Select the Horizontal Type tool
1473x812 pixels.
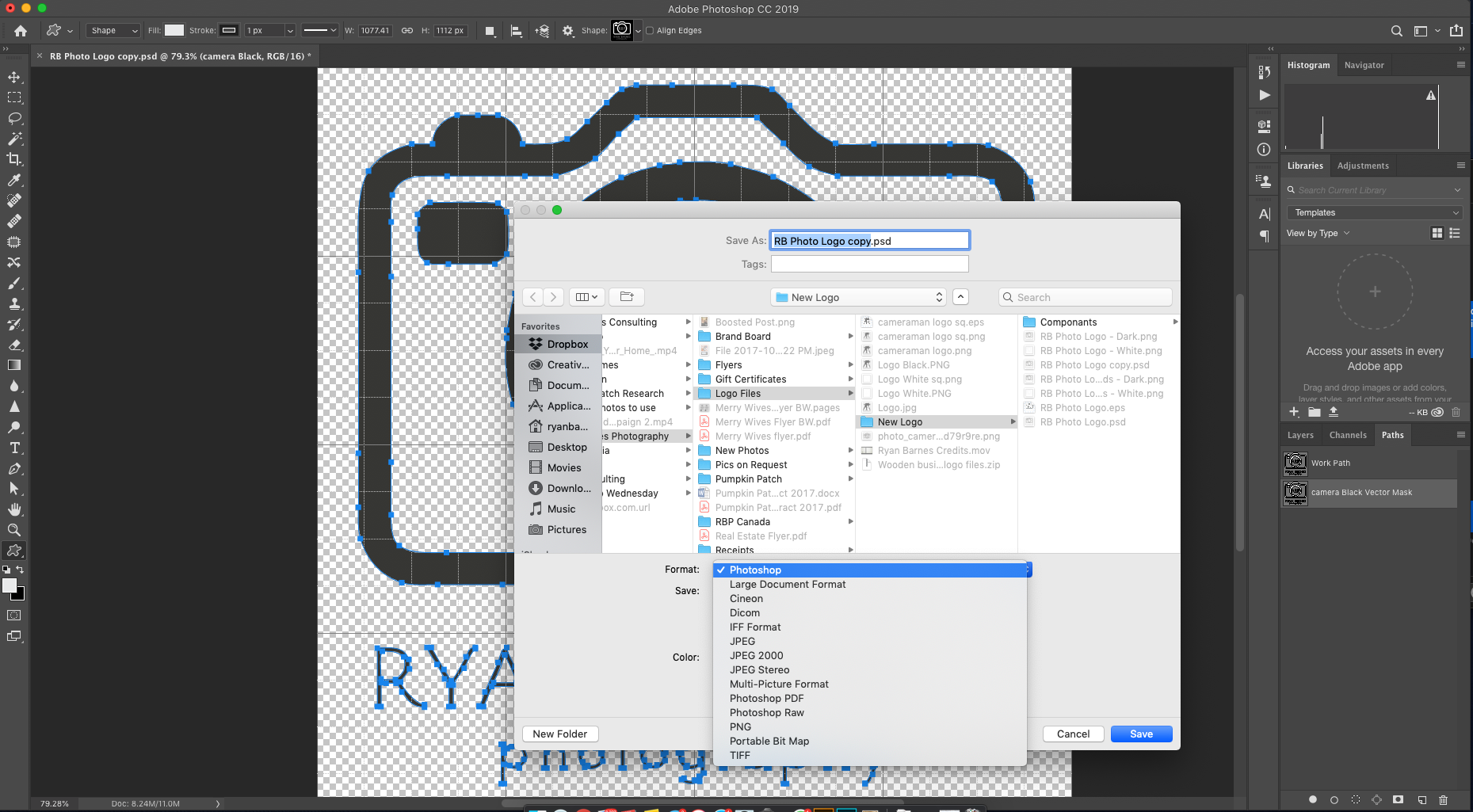(x=14, y=448)
